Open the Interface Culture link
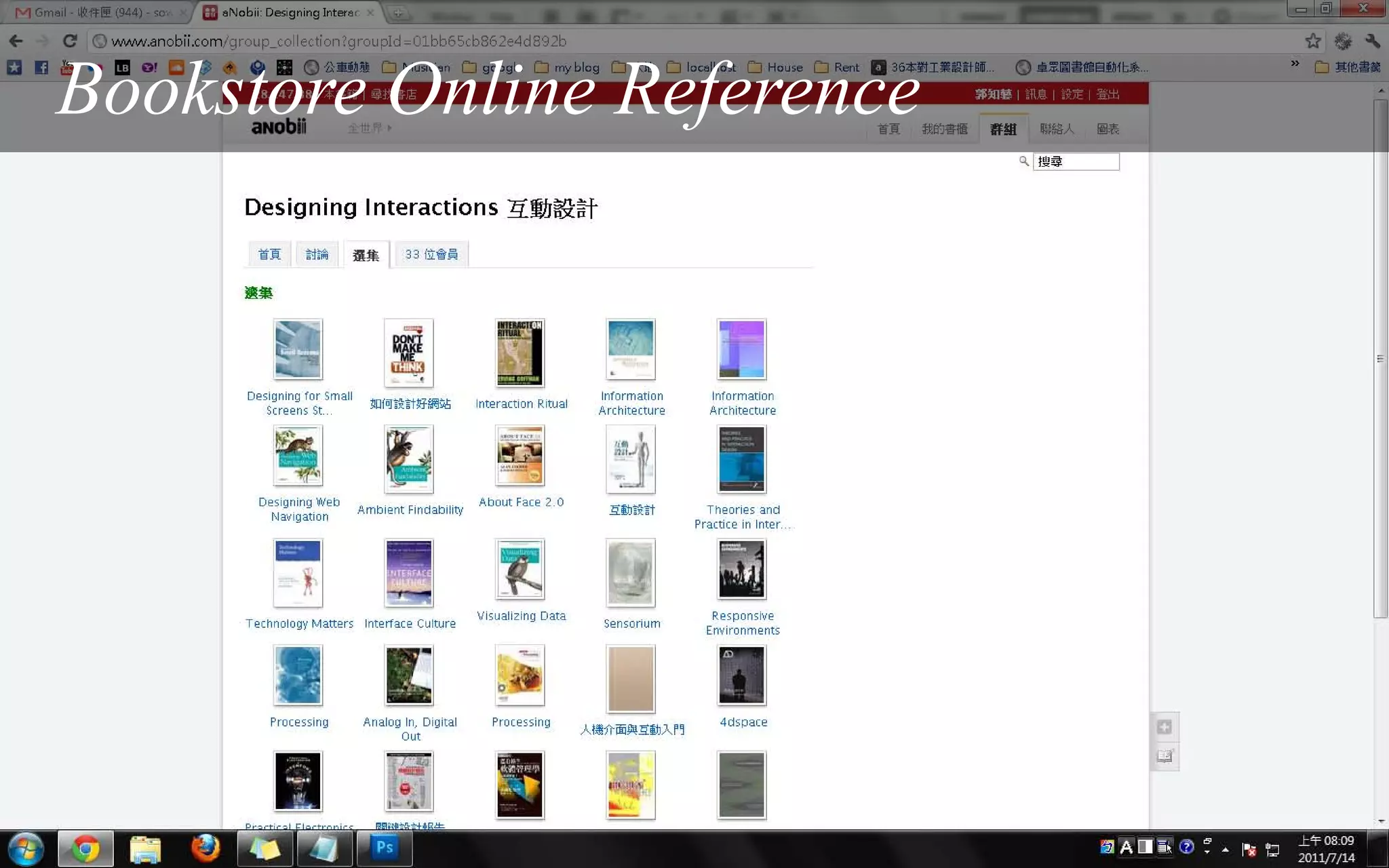This screenshot has width=1389, height=868. pos(410,623)
